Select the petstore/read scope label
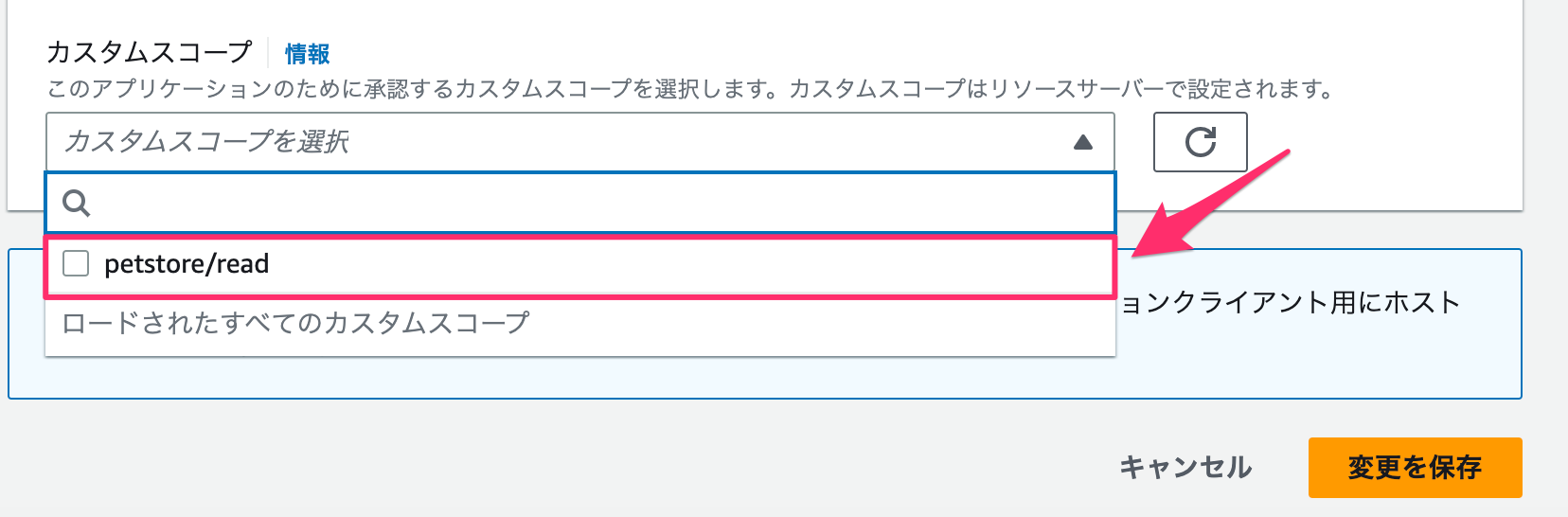Image resolution: width=1568 pixels, height=517 pixels. [x=187, y=264]
